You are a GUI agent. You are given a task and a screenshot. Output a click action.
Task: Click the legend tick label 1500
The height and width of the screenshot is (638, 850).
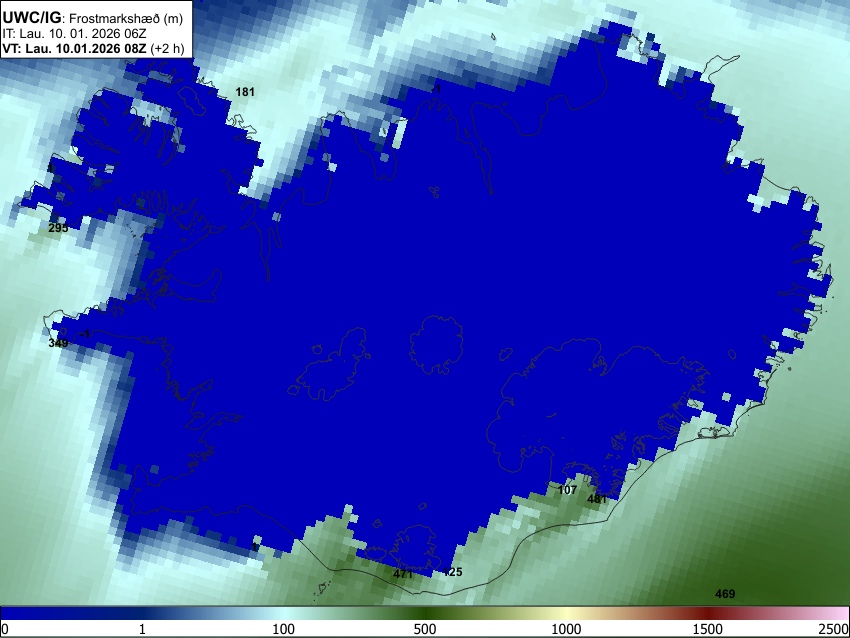click(708, 629)
